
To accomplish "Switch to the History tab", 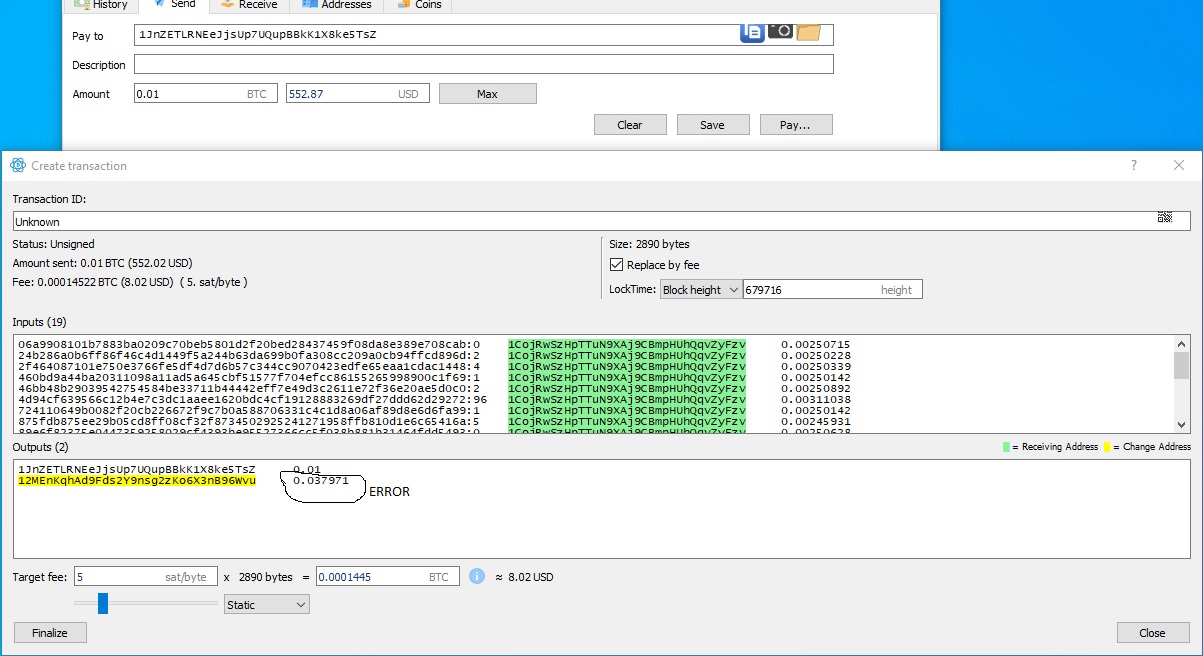I will pyautogui.click(x=100, y=4).
